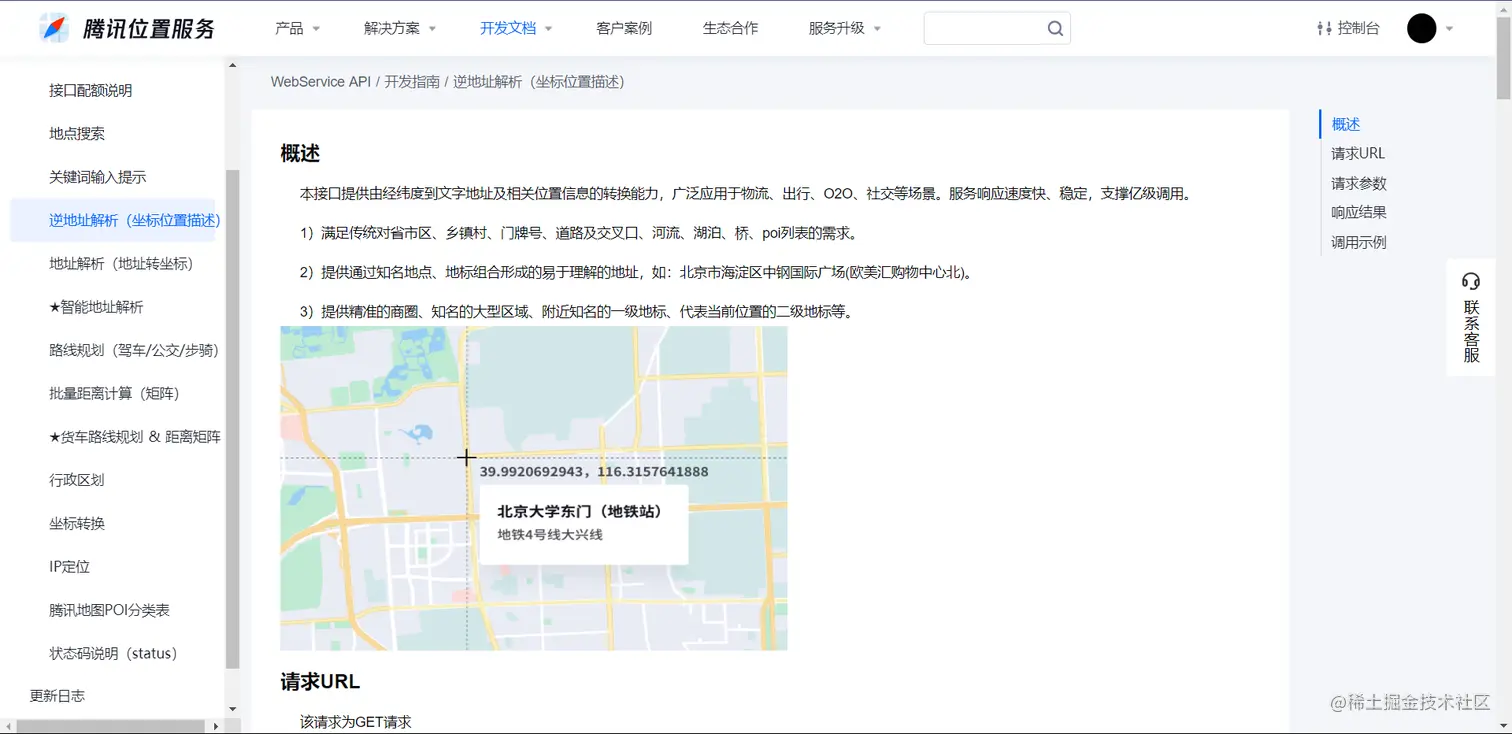The image size is (1512, 734).
Task: Click the 请求URL section heading
Action: [320, 682]
